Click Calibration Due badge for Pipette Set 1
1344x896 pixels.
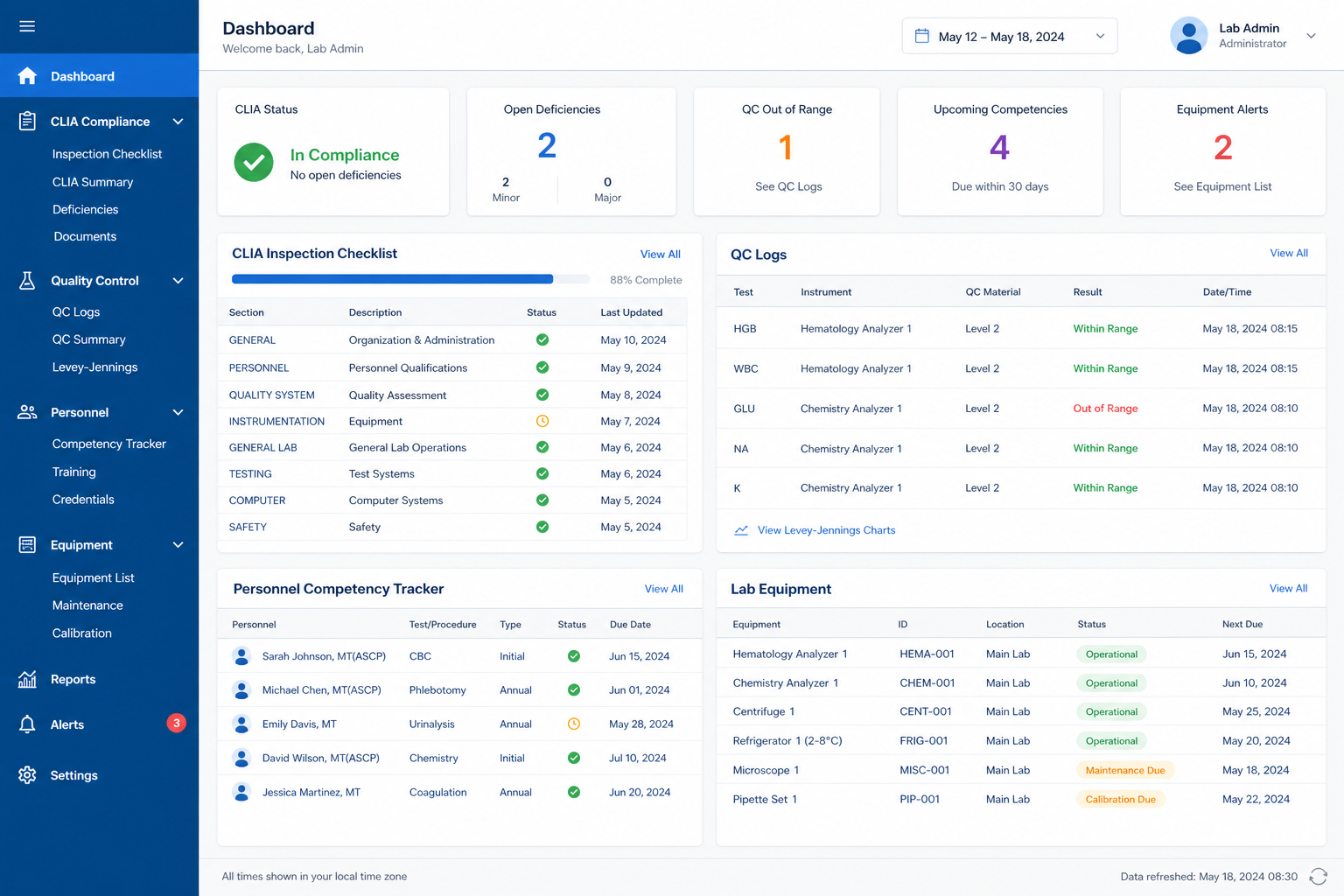click(x=1120, y=799)
